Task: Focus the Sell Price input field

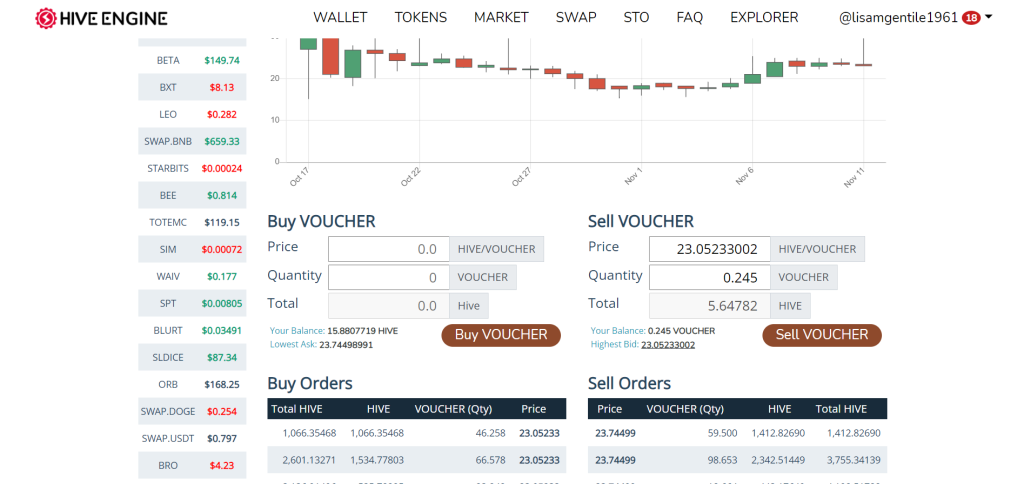Action: click(x=709, y=249)
